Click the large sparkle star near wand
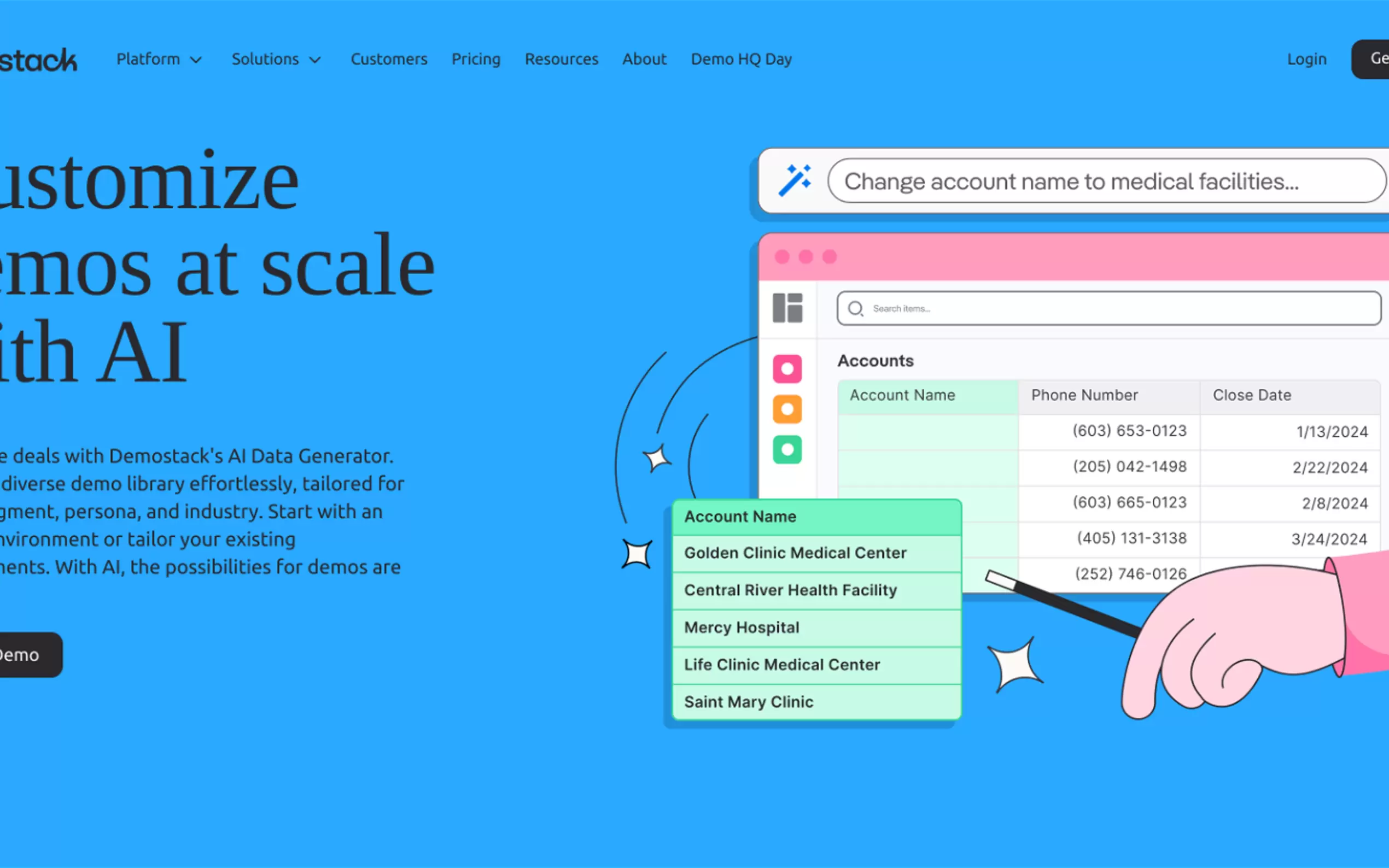The width and height of the screenshot is (1389, 868). point(1015,665)
